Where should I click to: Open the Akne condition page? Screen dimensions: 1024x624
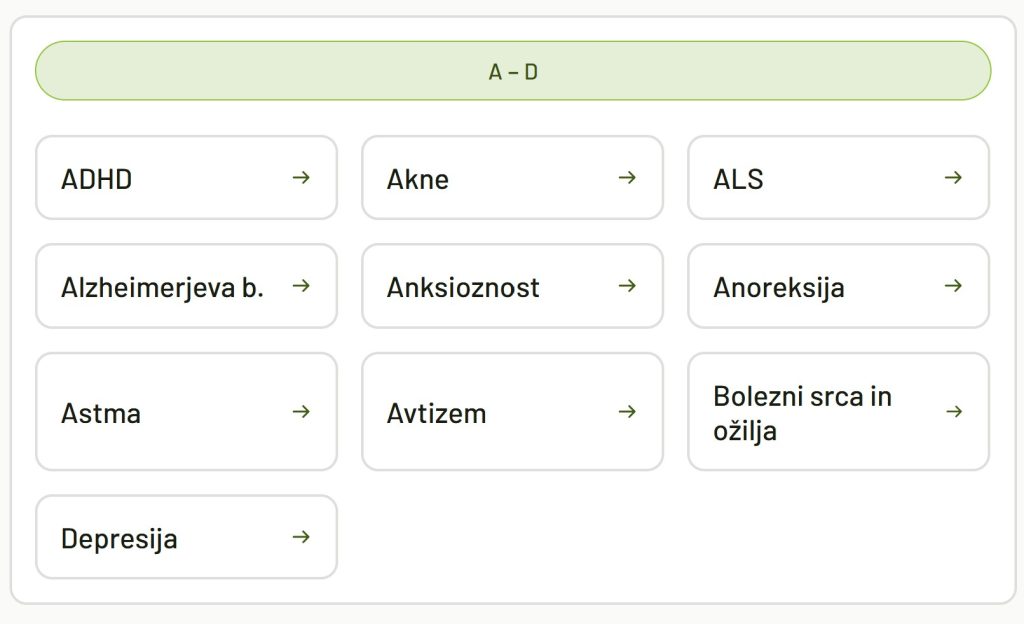(x=512, y=178)
